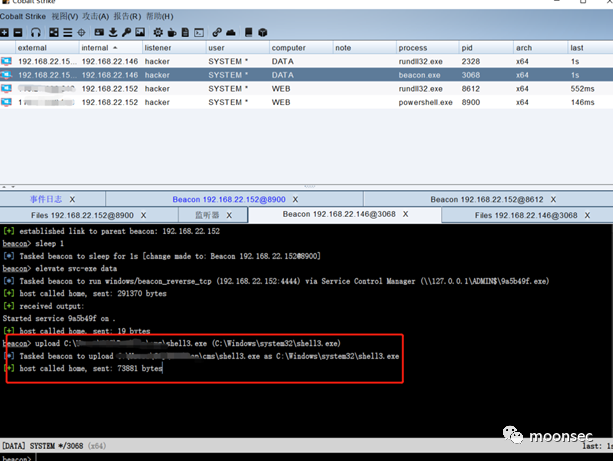This screenshot has height=461, width=613.
Task: Open the 视图(V) menu
Action: tap(65, 16)
